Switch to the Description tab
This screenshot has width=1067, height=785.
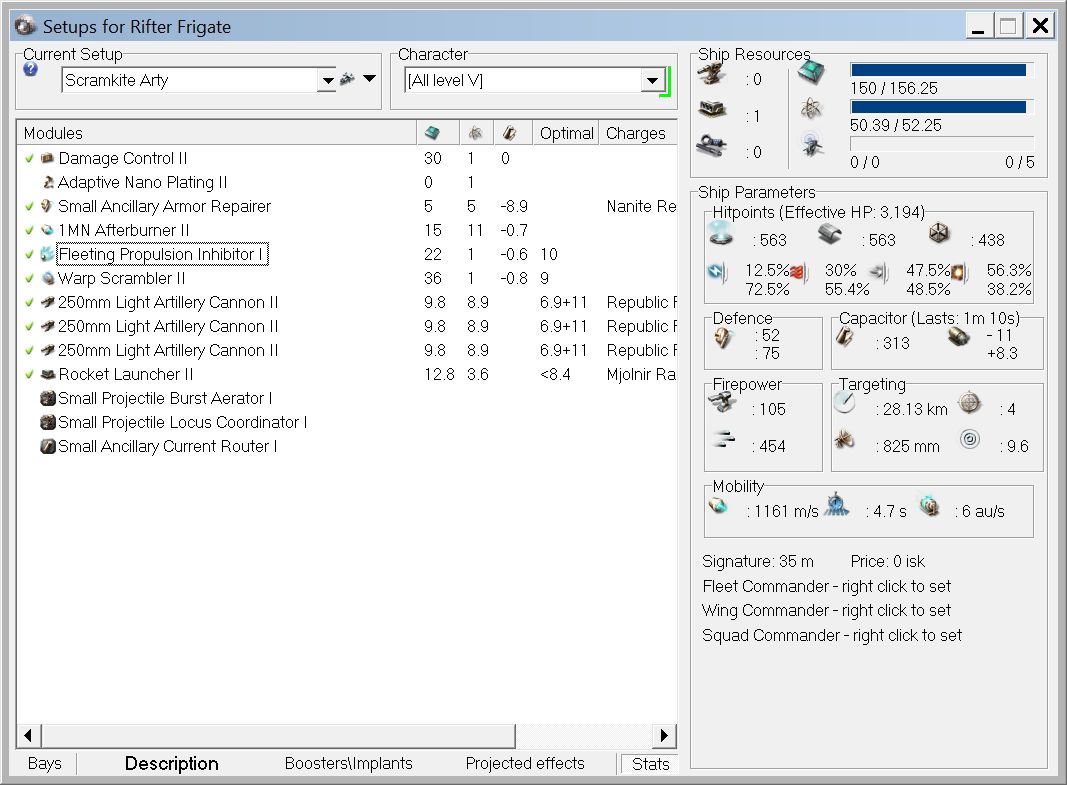pos(171,764)
